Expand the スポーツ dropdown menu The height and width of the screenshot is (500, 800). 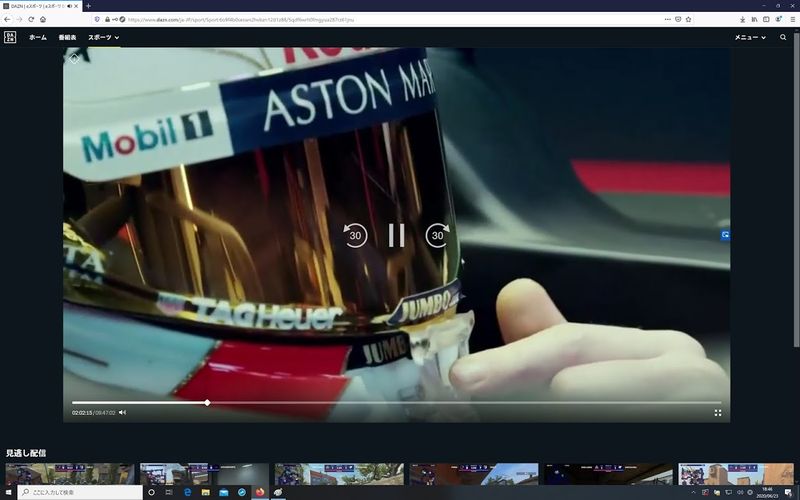(103, 37)
